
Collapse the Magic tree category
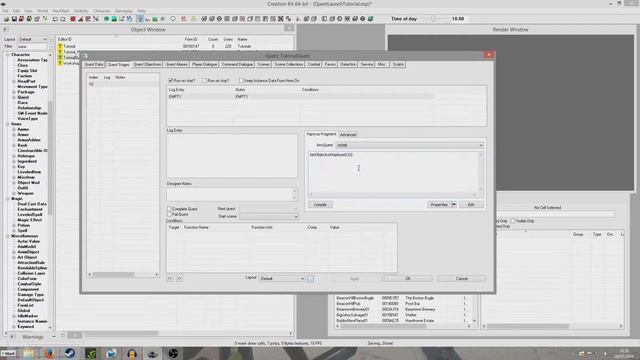point(8,199)
